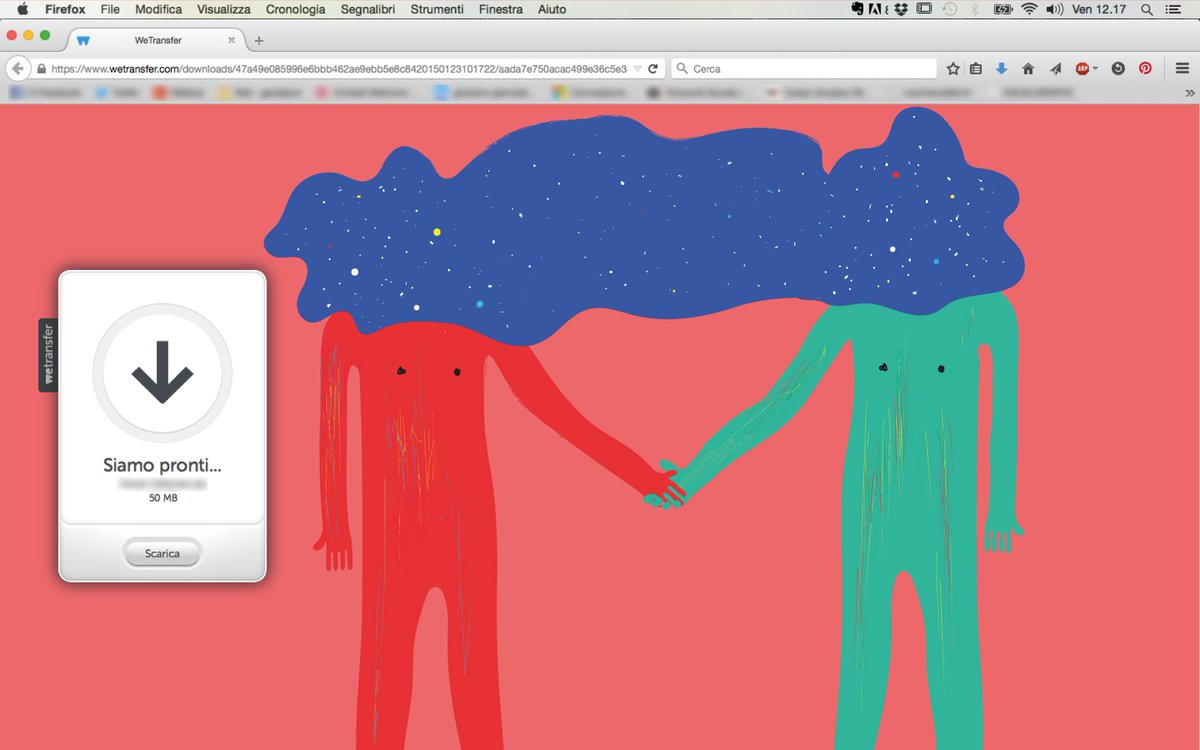Click the Siamo pronti... heading text
Viewport: 1200px width, 750px height.
click(162, 465)
